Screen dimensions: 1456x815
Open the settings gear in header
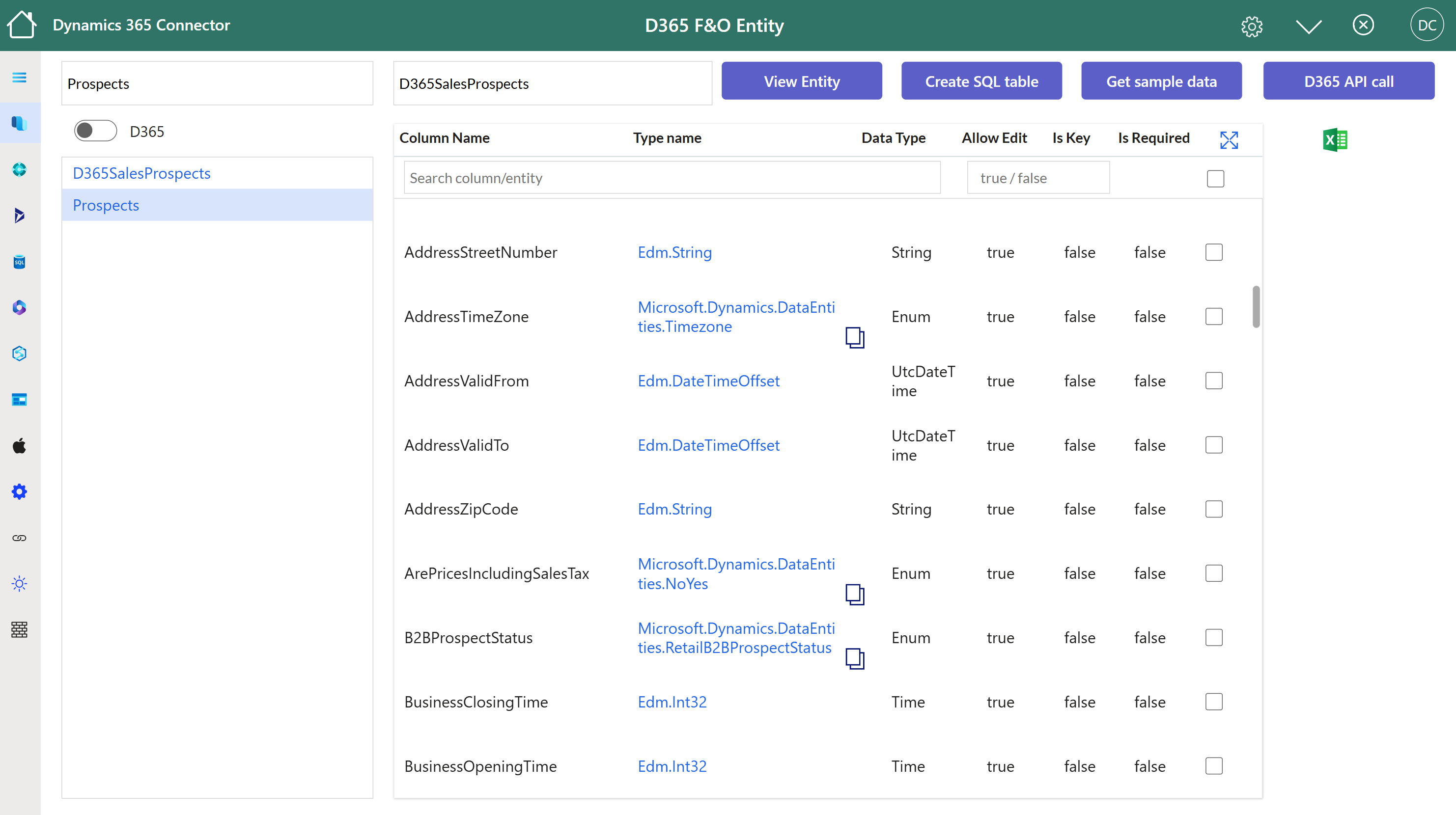pyautogui.click(x=1251, y=26)
